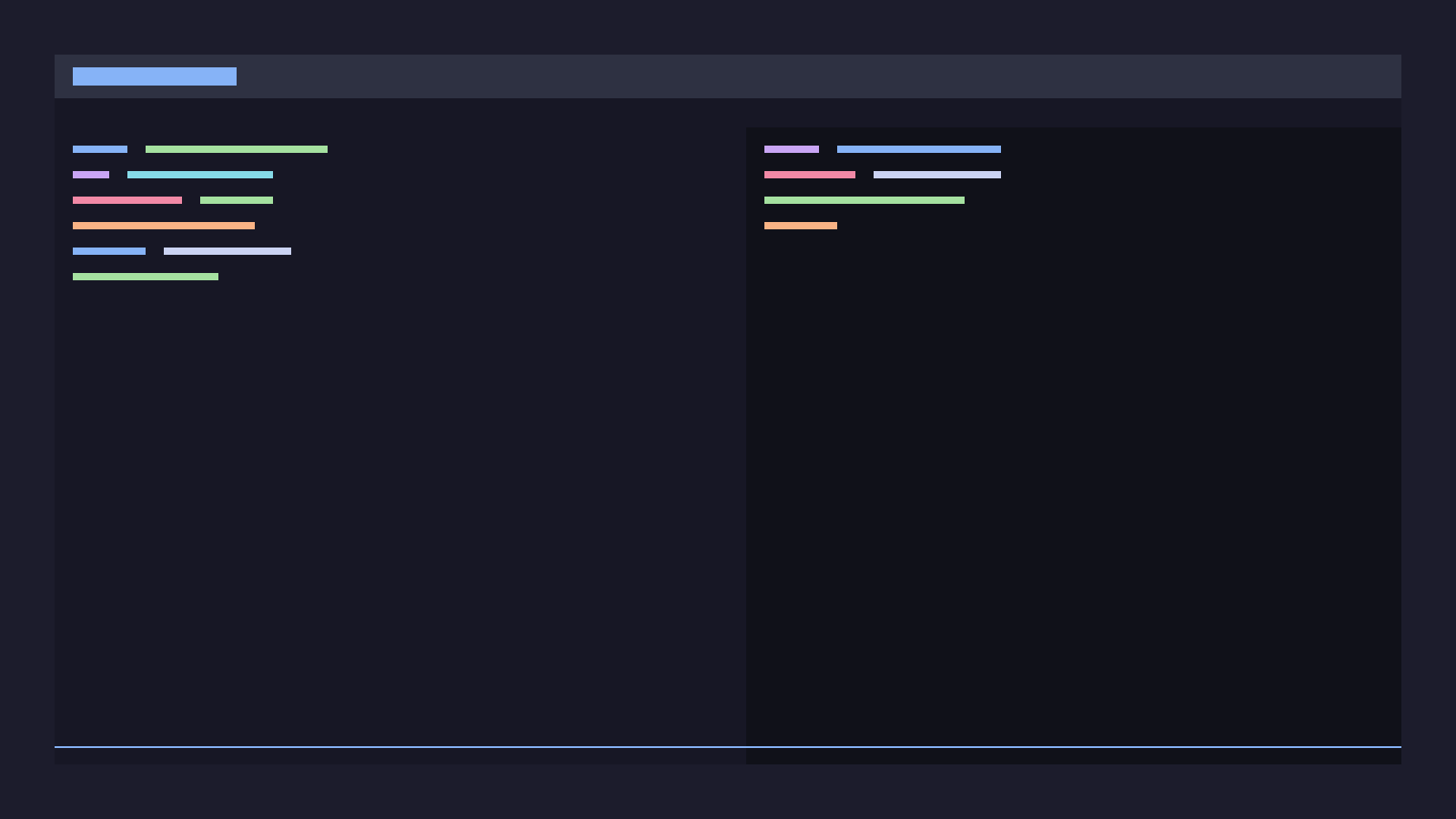Select the purple token in the left panel
Screen dimensions: 1456x819
tap(91, 175)
